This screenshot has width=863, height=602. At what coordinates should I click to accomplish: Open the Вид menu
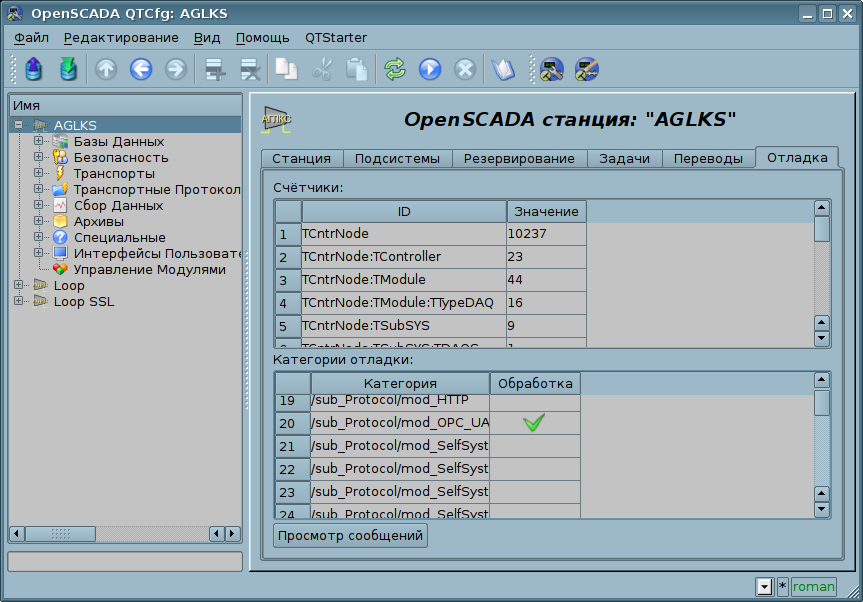[x=207, y=38]
